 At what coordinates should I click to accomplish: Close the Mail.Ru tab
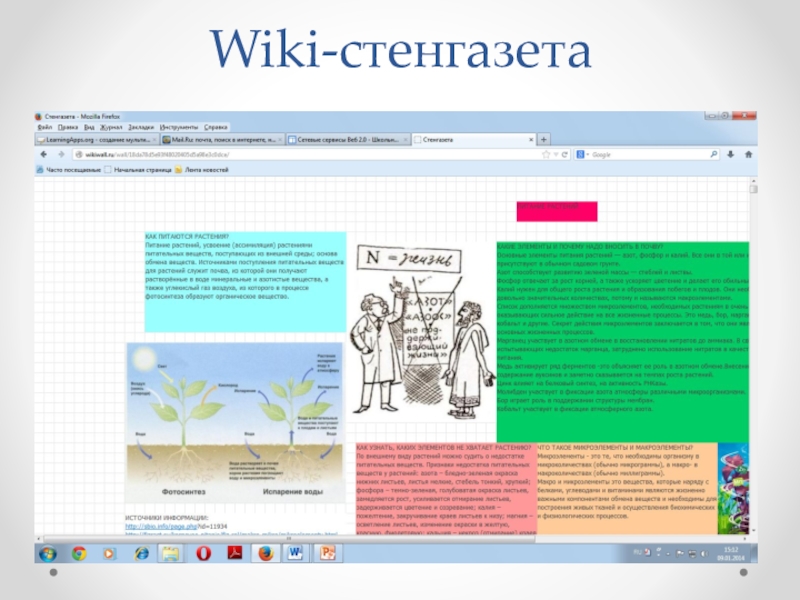point(280,139)
